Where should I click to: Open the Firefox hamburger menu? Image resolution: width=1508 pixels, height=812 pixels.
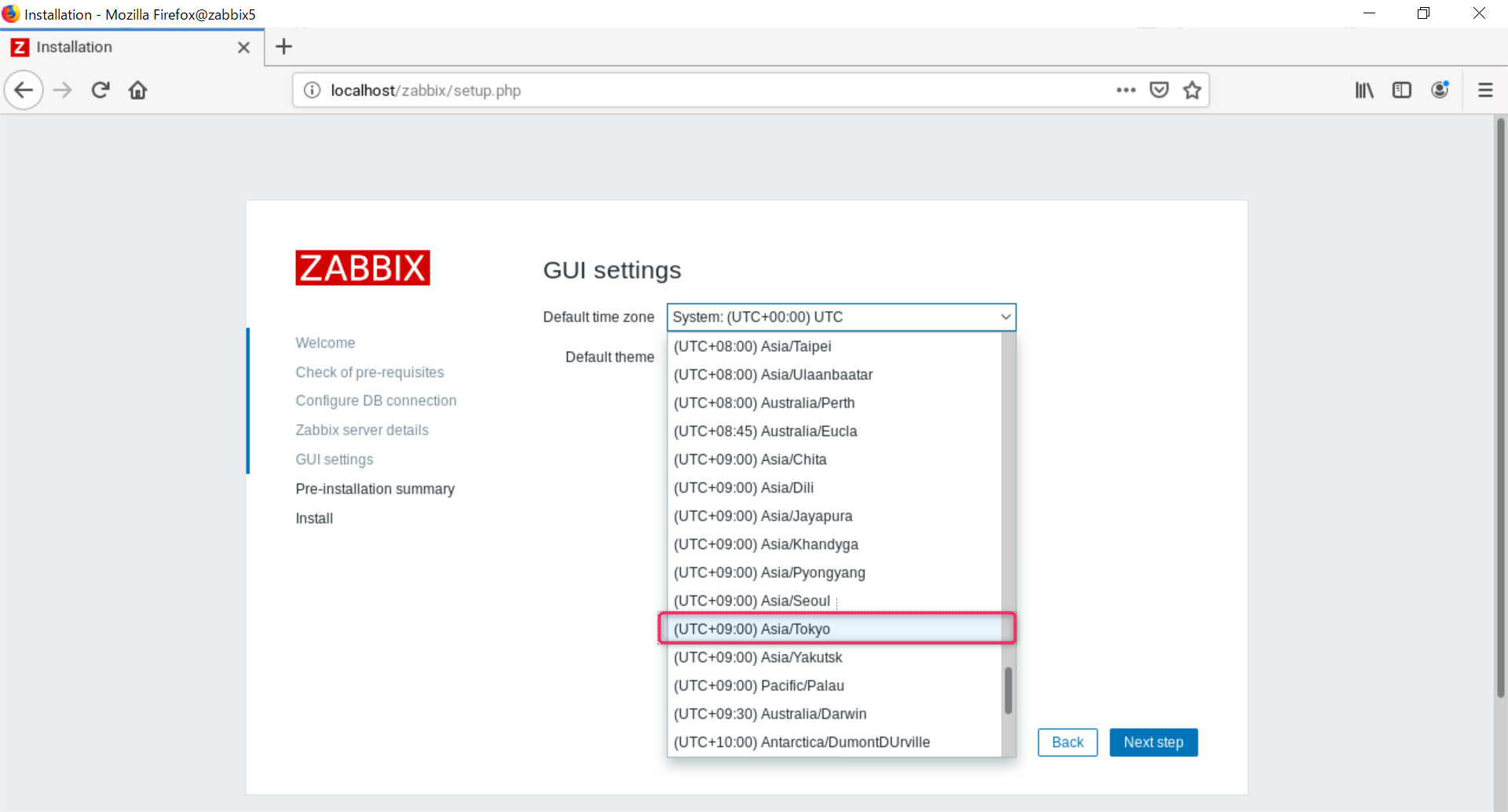1485,90
